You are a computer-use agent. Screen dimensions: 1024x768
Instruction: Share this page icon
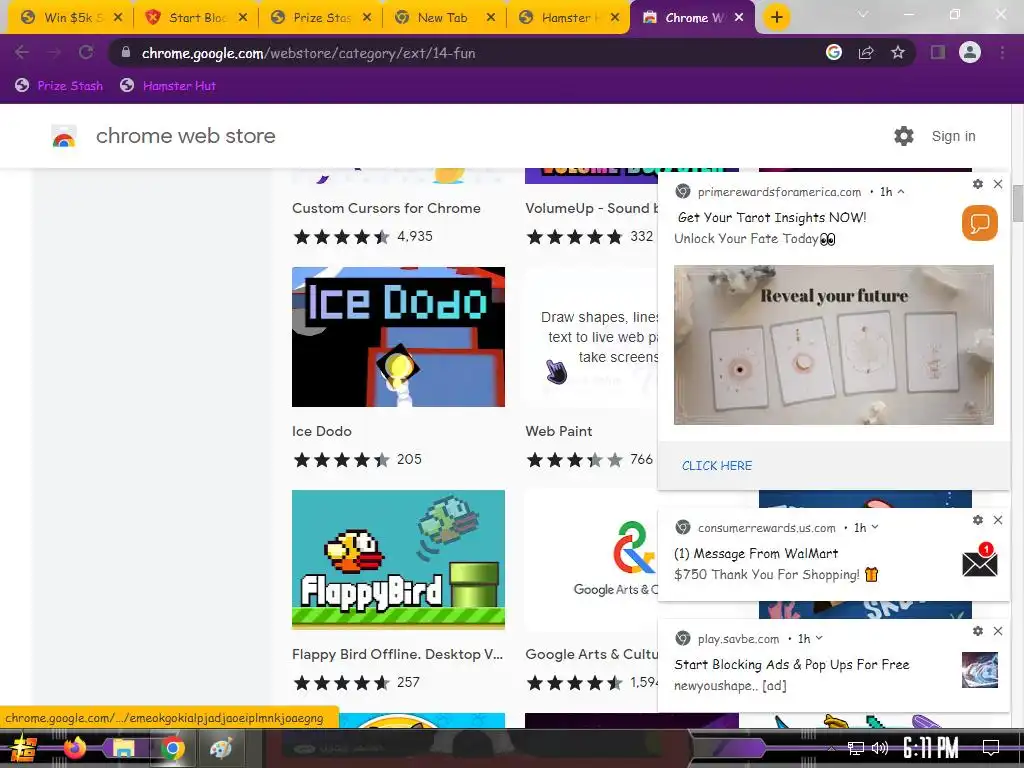coord(866,52)
